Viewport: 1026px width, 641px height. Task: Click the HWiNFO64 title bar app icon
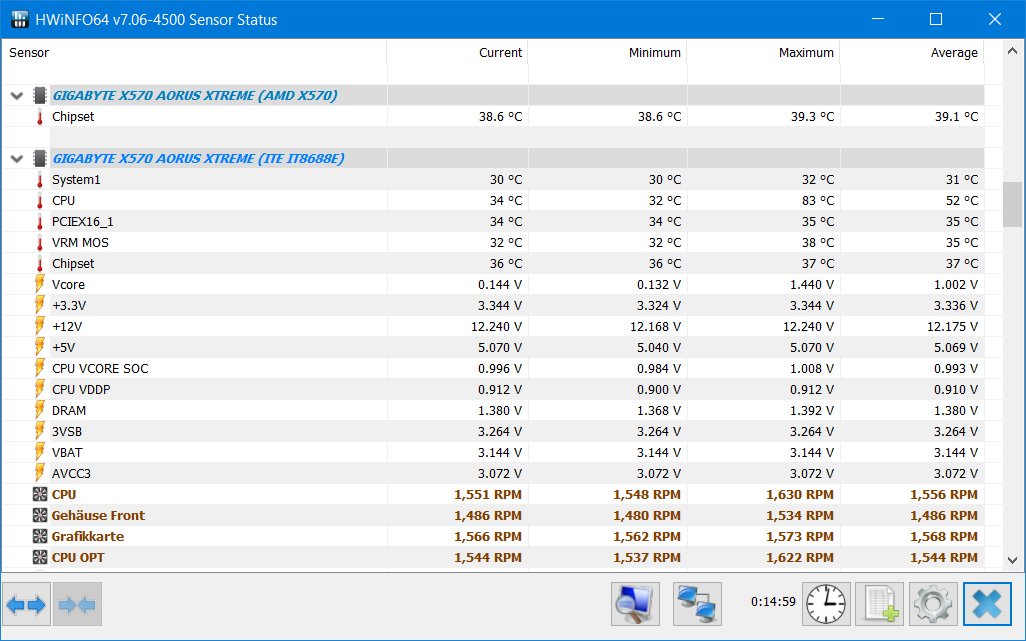[x=19, y=20]
